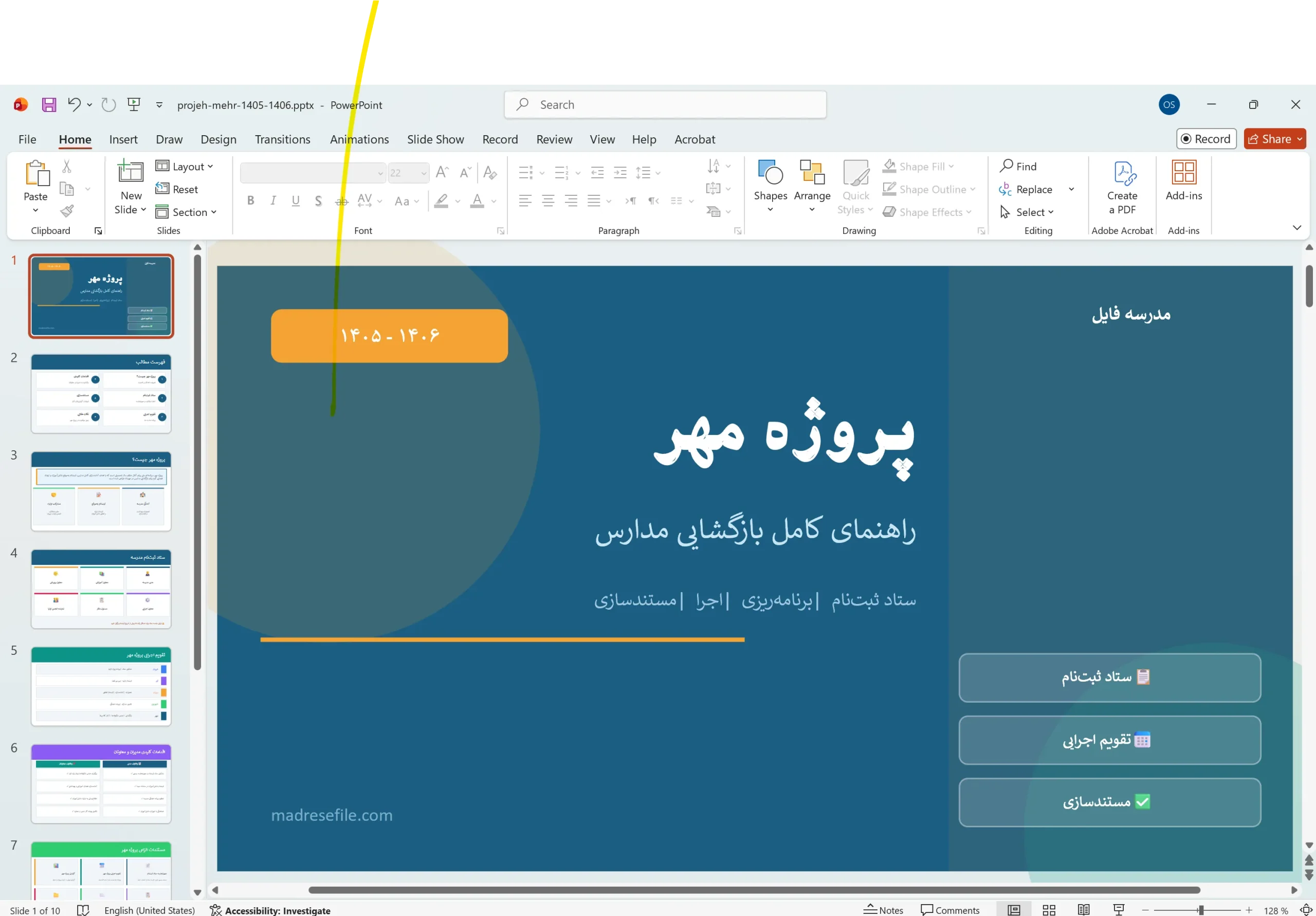The image size is (1316, 916).
Task: Click the Redo icon
Action: pyautogui.click(x=108, y=104)
